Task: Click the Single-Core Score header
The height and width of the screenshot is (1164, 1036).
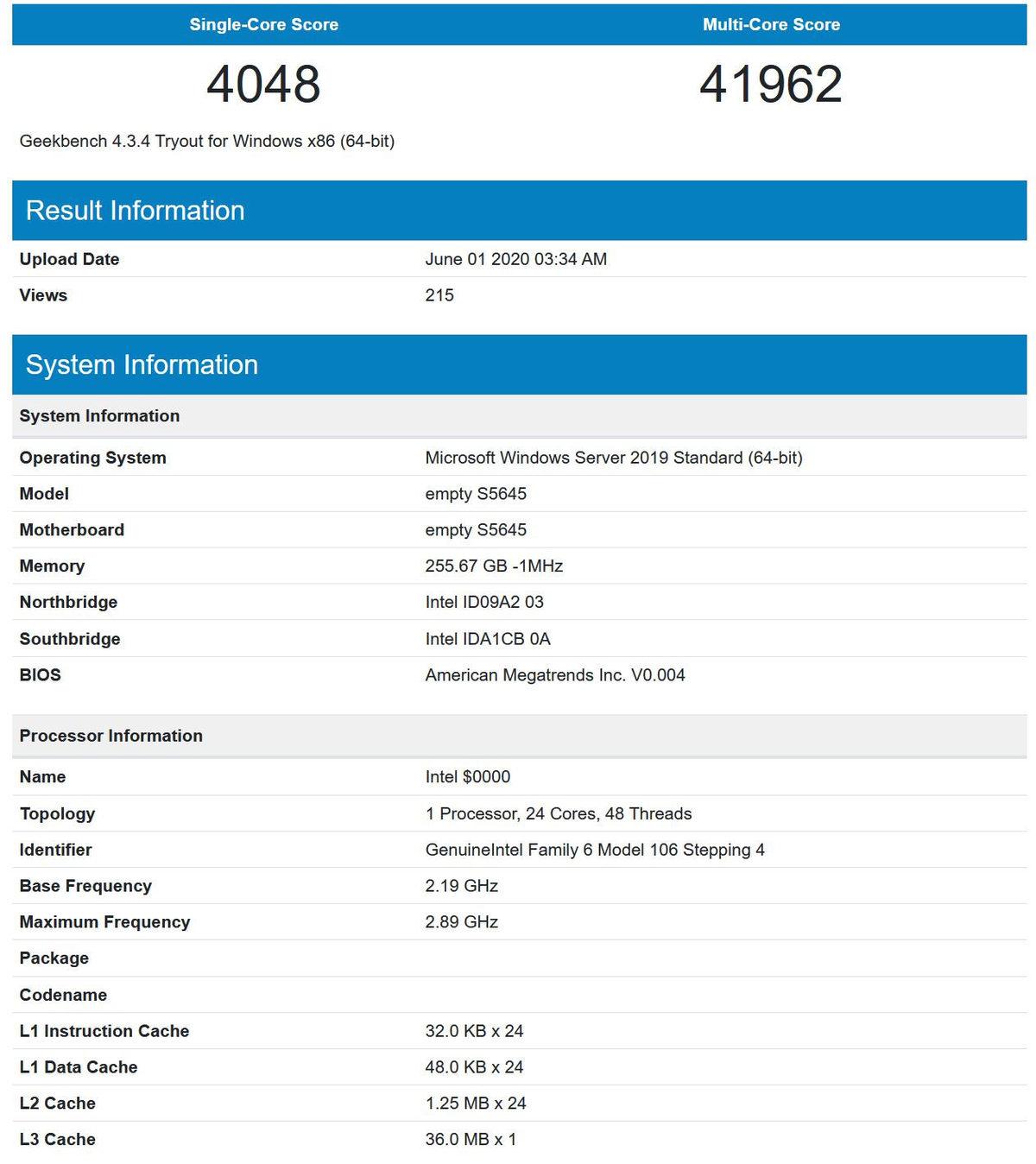Action: [x=264, y=24]
